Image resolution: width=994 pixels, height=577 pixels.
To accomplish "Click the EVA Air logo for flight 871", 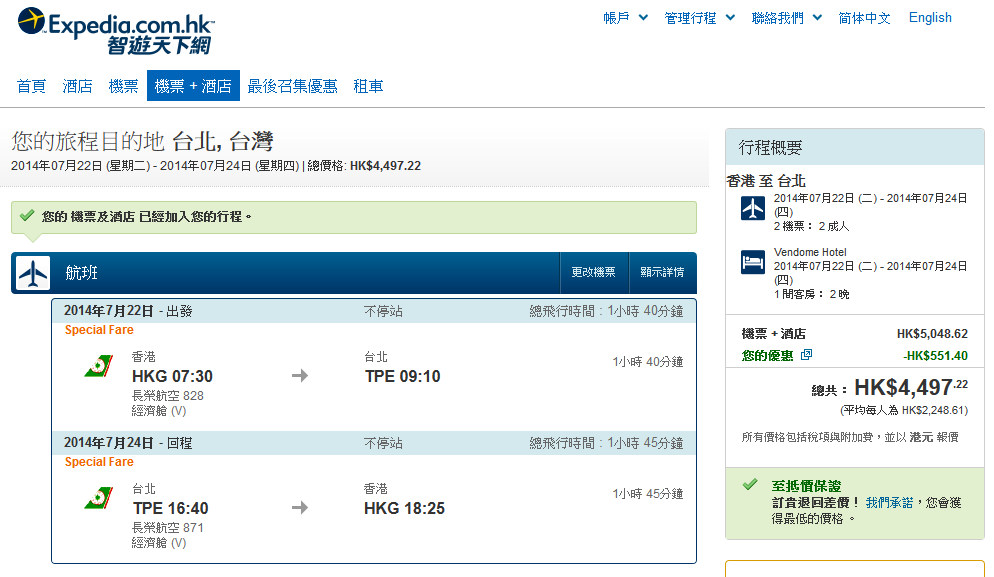I will click(x=98, y=499).
